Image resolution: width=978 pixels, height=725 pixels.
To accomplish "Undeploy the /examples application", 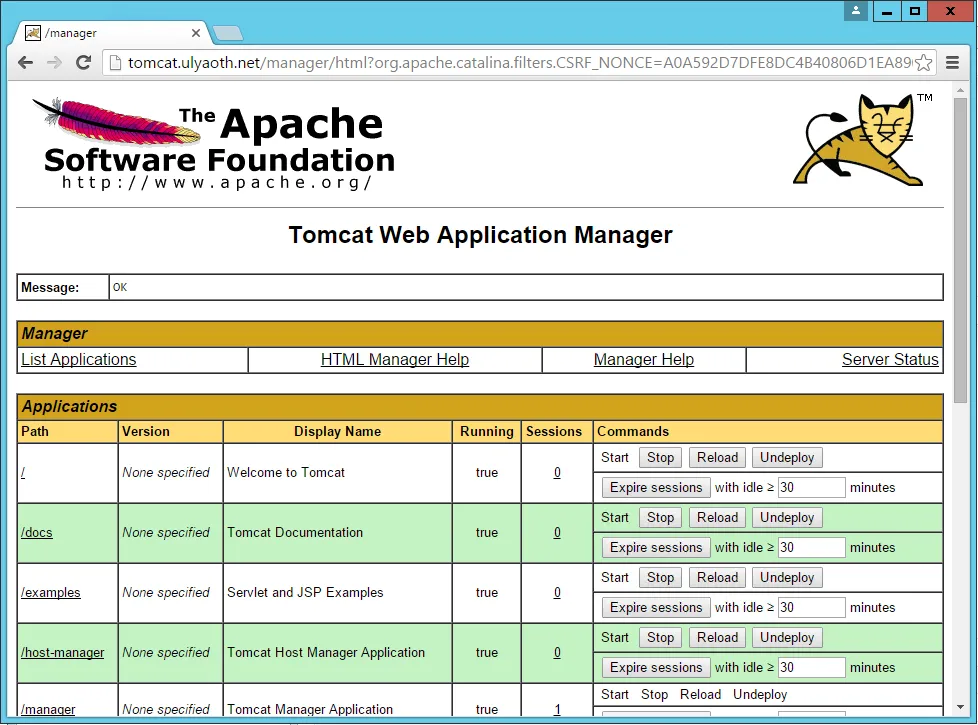I will [787, 578].
